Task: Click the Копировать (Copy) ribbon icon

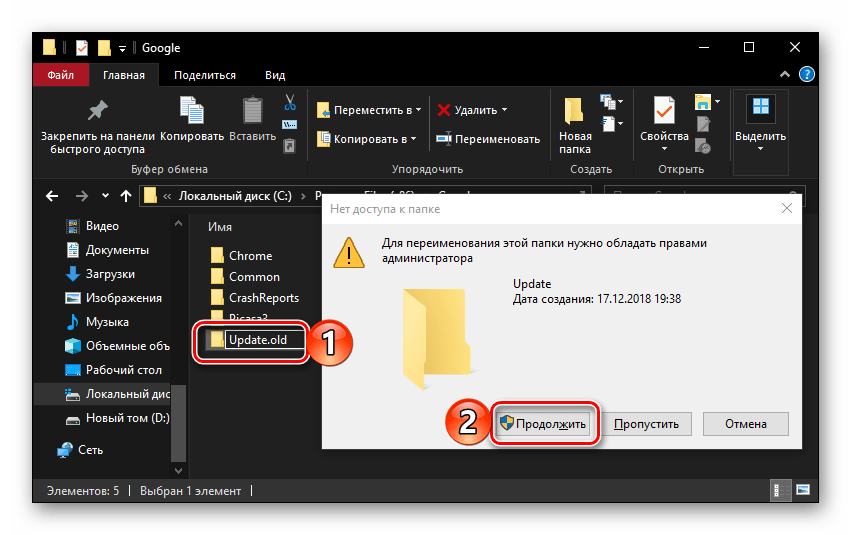Action: coord(192,110)
